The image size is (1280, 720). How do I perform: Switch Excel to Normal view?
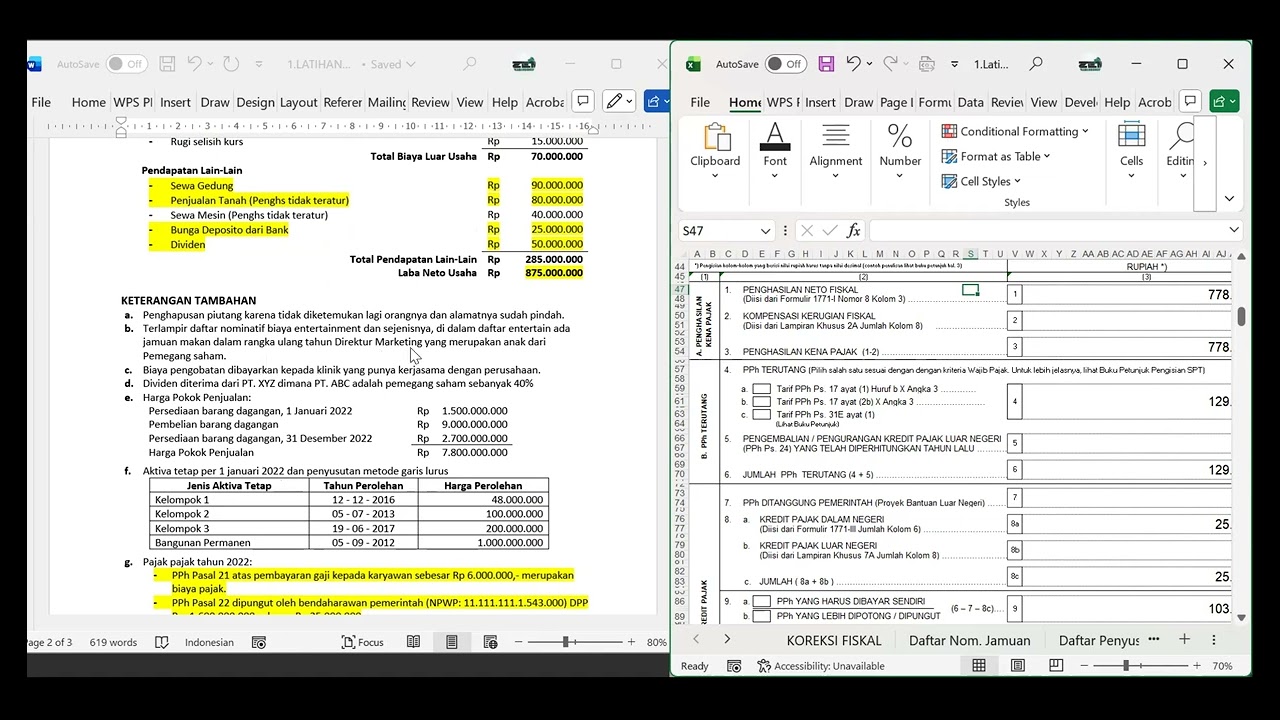[x=979, y=665]
